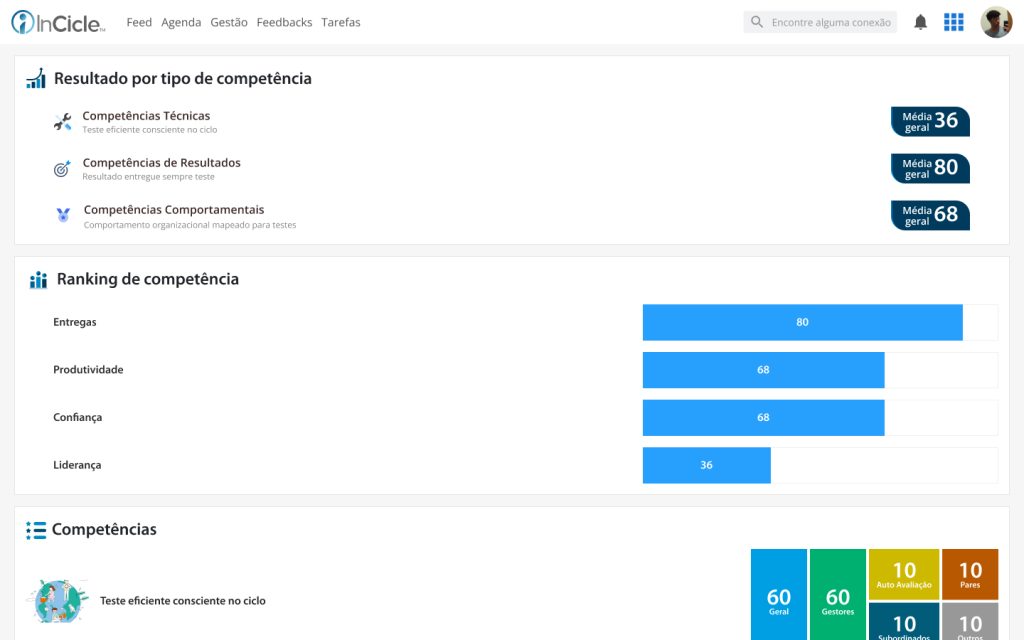Image resolution: width=1024 pixels, height=640 pixels.
Task: Open the Feed menu item
Action: [x=139, y=21]
